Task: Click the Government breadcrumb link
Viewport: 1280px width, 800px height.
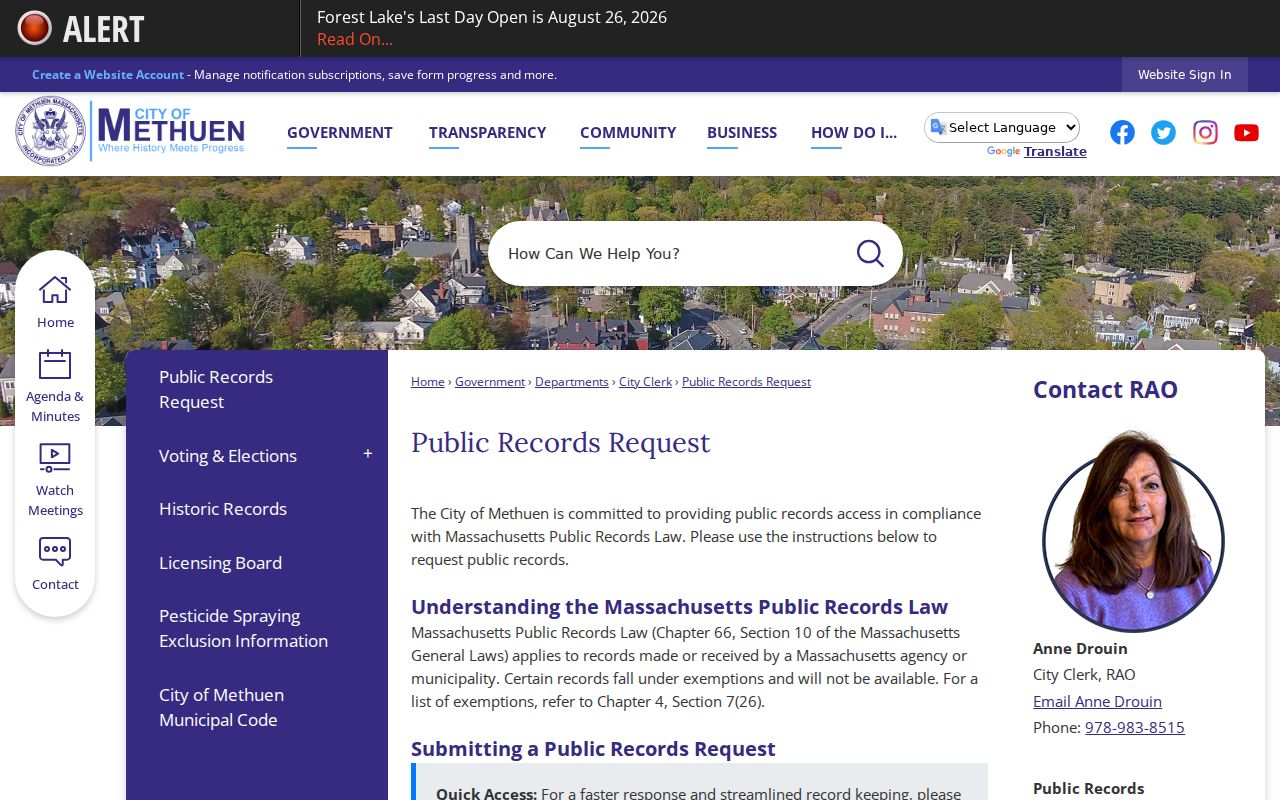Action: (x=490, y=382)
